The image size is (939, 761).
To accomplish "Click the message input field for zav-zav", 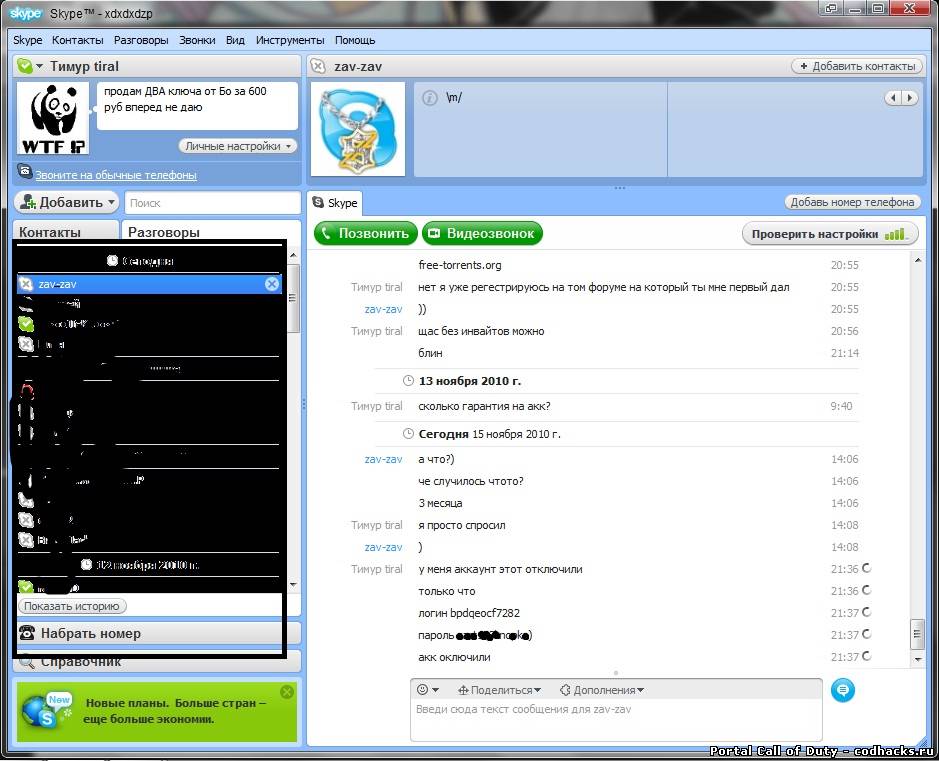I will click(x=616, y=720).
